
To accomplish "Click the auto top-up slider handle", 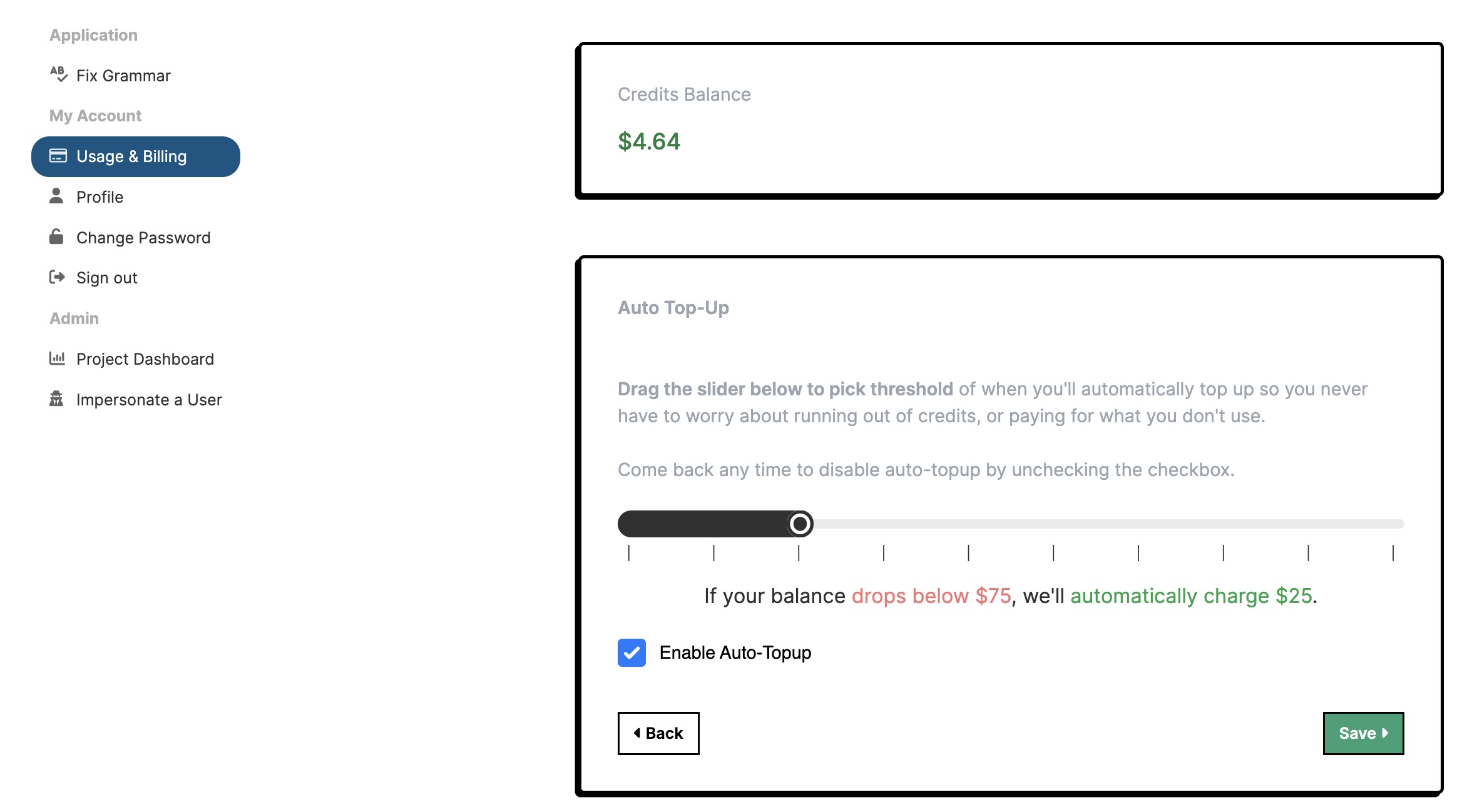I will (800, 524).
